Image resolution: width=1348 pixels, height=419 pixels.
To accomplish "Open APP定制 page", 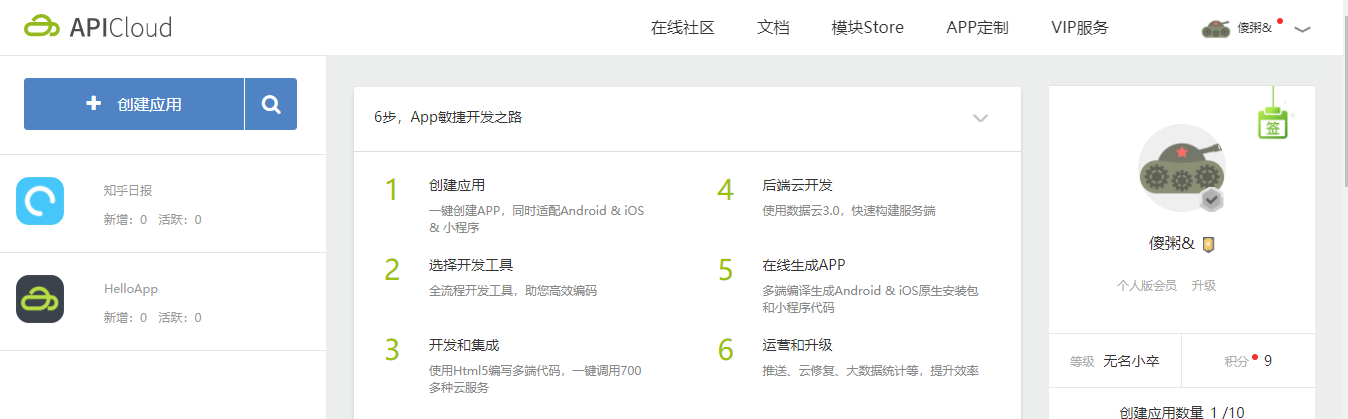I will (x=977, y=28).
